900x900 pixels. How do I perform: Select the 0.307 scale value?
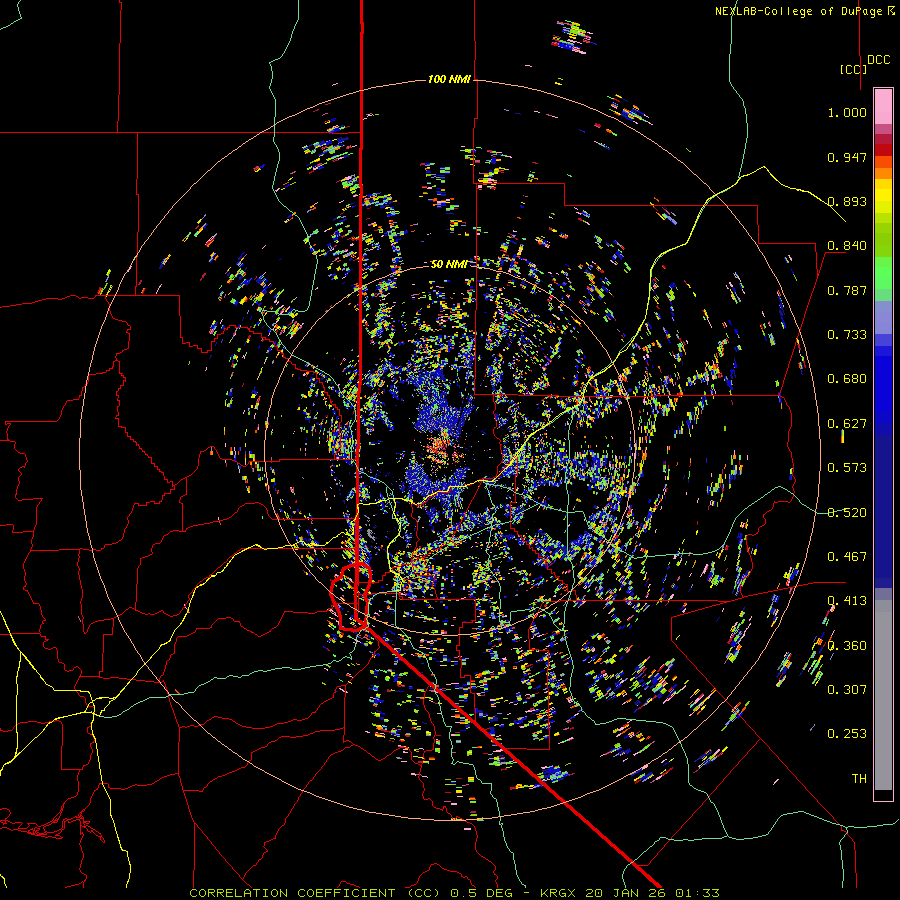tap(847, 690)
